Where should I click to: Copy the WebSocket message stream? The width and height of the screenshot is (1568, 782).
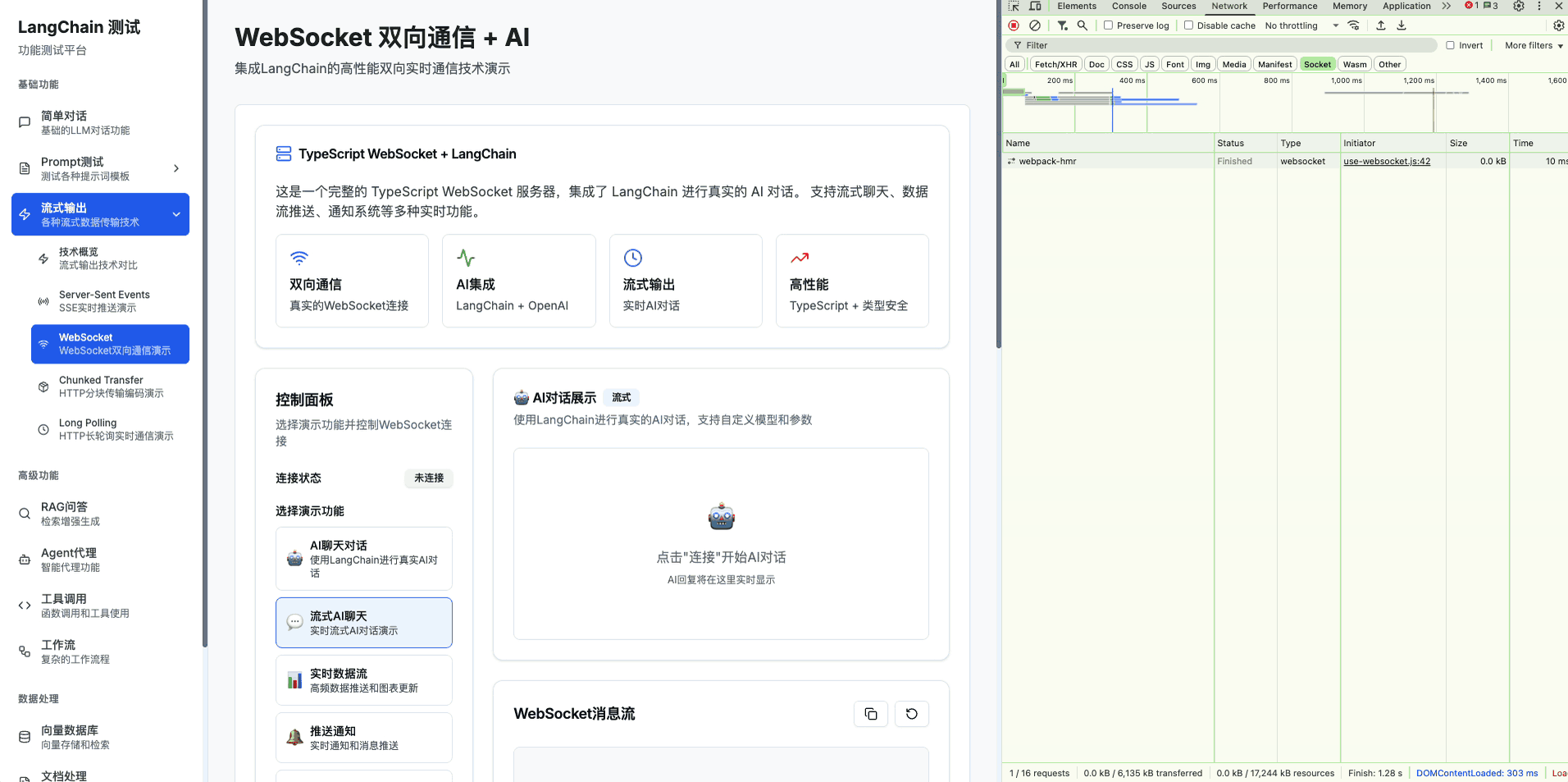tap(871, 714)
